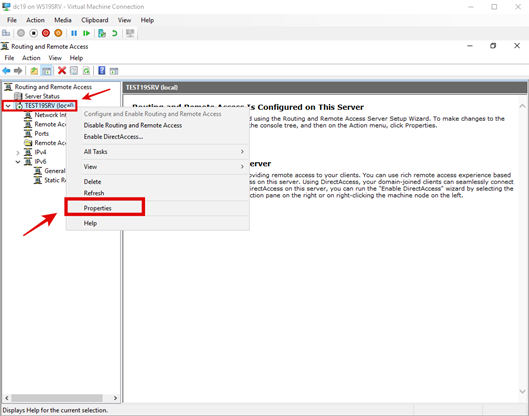Open Properties from the context menu
The width and height of the screenshot is (529, 416).
click(158, 208)
